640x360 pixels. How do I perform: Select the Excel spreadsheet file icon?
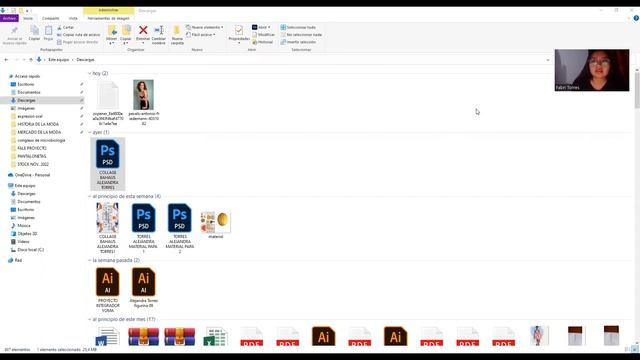tap(215, 336)
